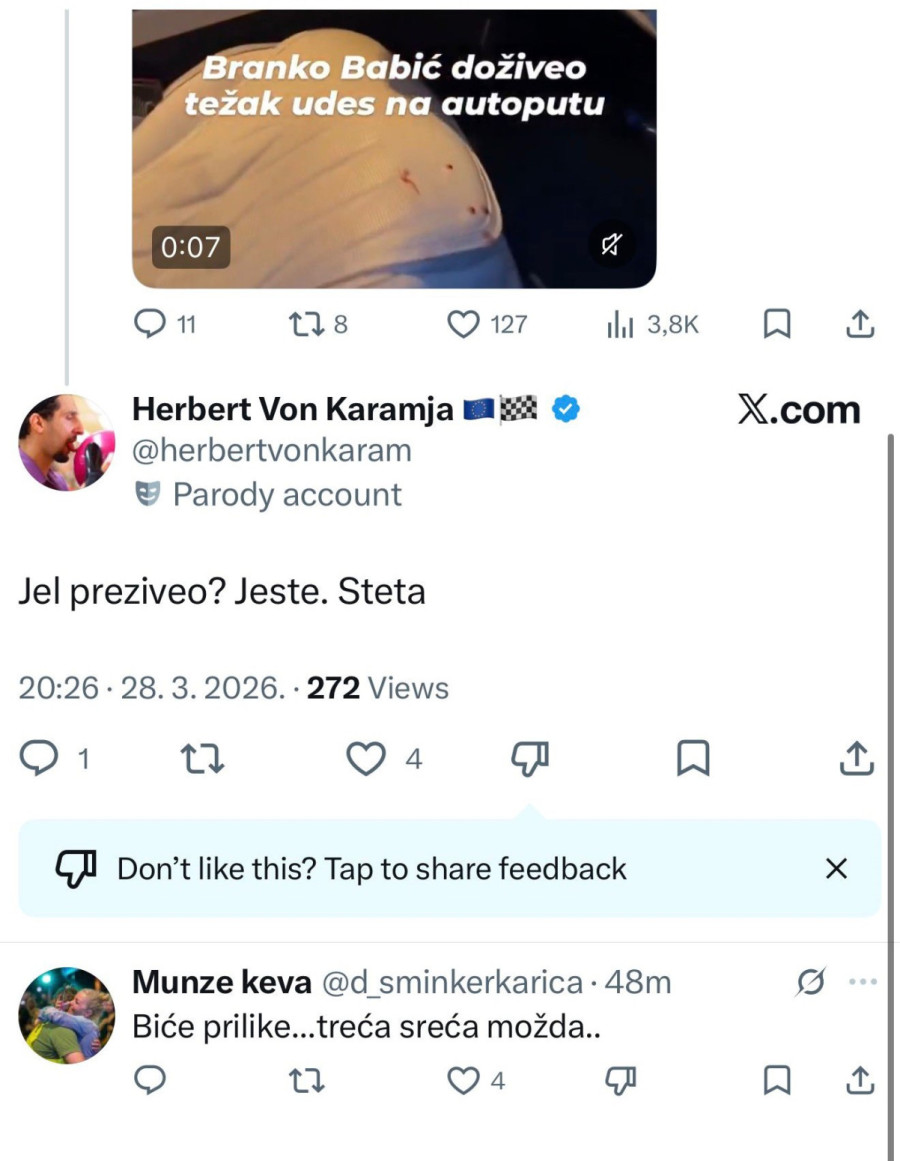The width and height of the screenshot is (900, 1161).
Task: Open Herbert Von Karamja profile picture
Action: point(66,443)
